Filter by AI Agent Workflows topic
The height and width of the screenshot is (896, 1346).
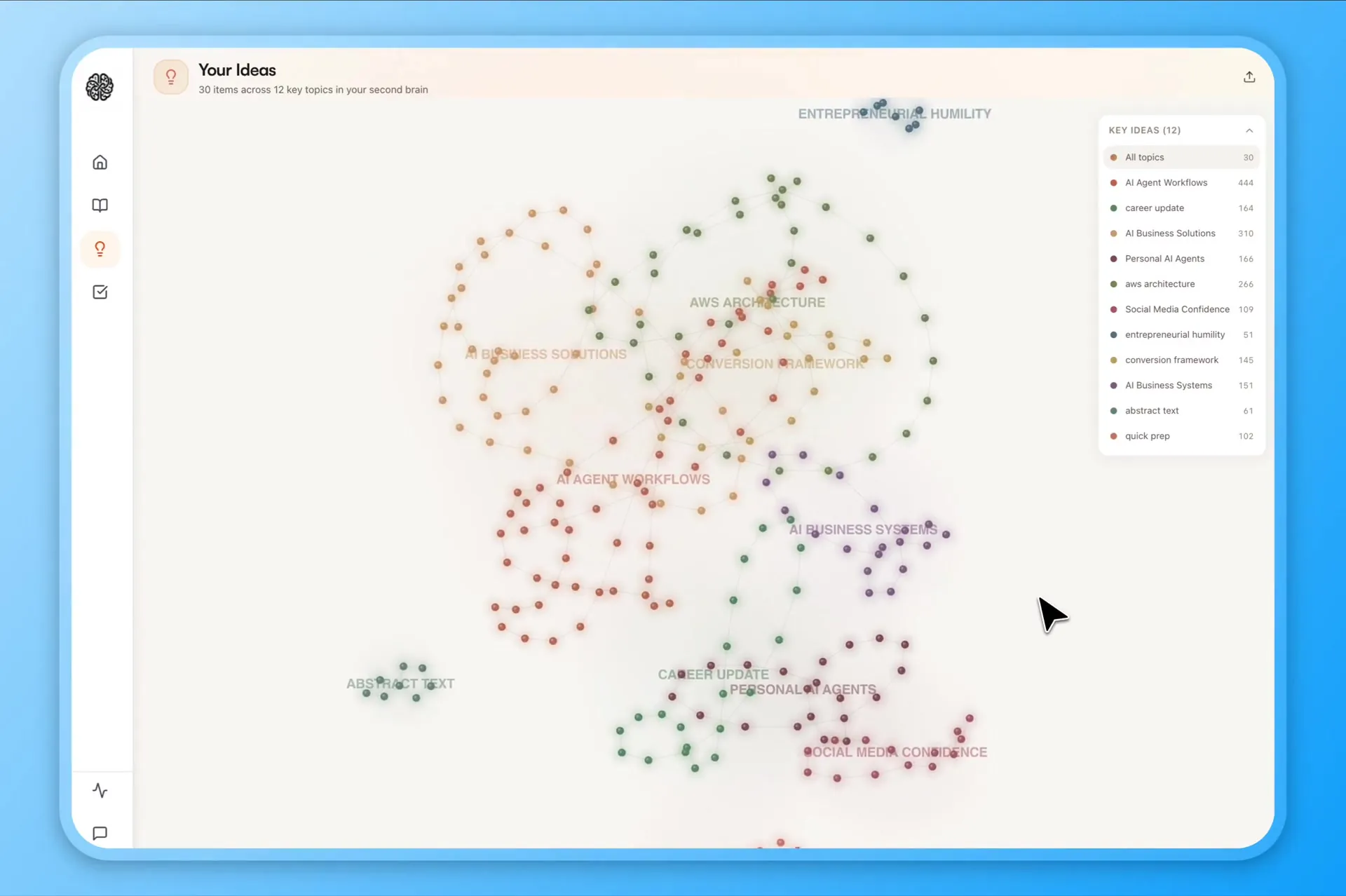(x=1166, y=182)
